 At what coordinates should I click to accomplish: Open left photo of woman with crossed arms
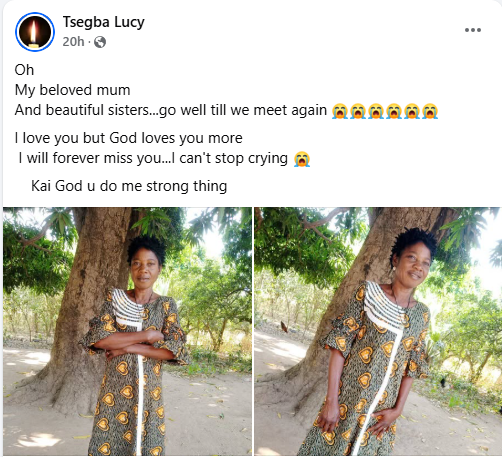(x=127, y=331)
